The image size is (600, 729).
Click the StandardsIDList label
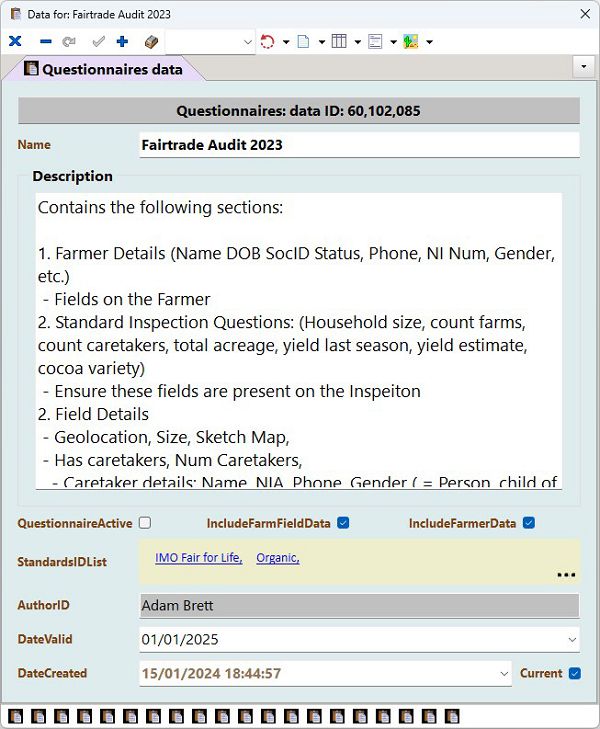(x=62, y=562)
